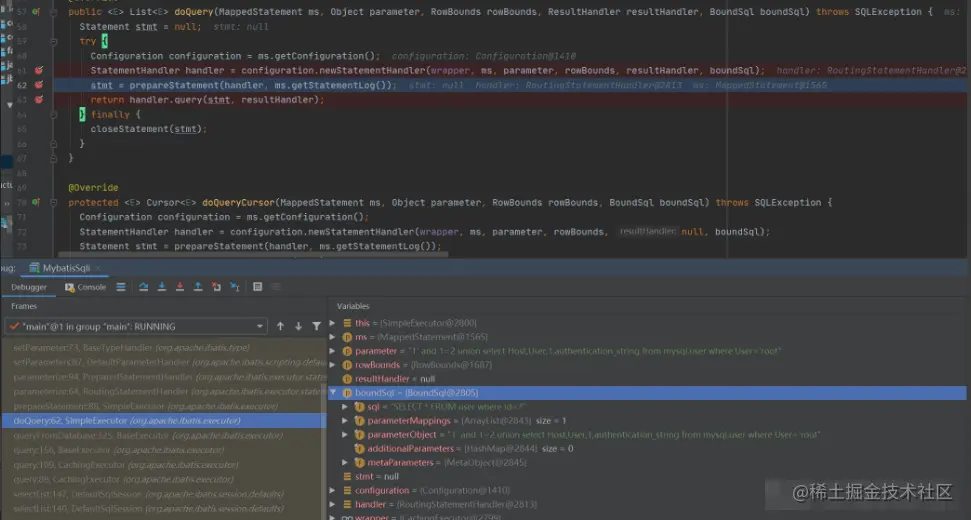Click 'handler.query' on line 63
Screen dimensions: 971x520
(166, 100)
